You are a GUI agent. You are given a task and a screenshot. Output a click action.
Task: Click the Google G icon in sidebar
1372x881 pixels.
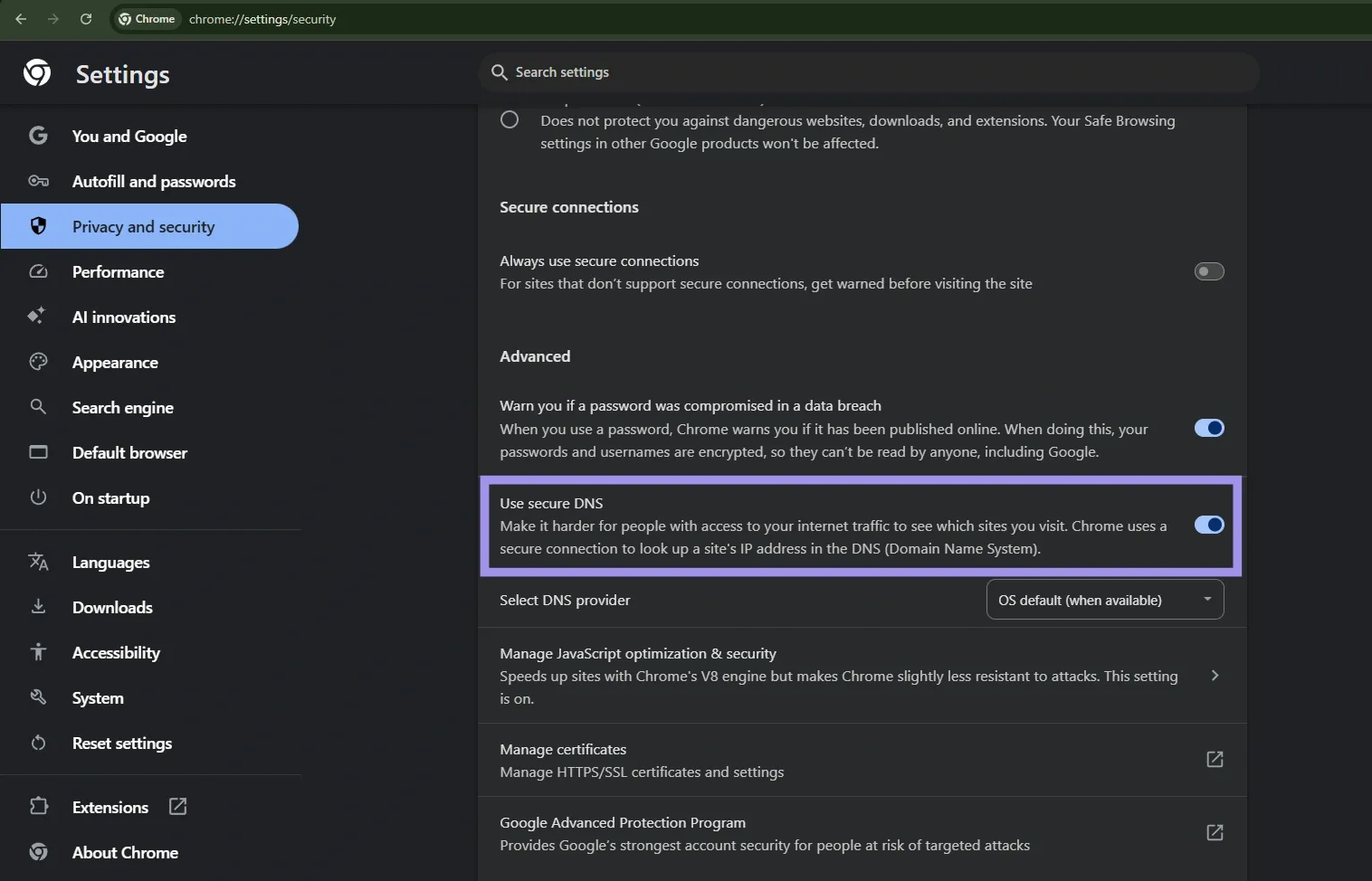tap(38, 136)
